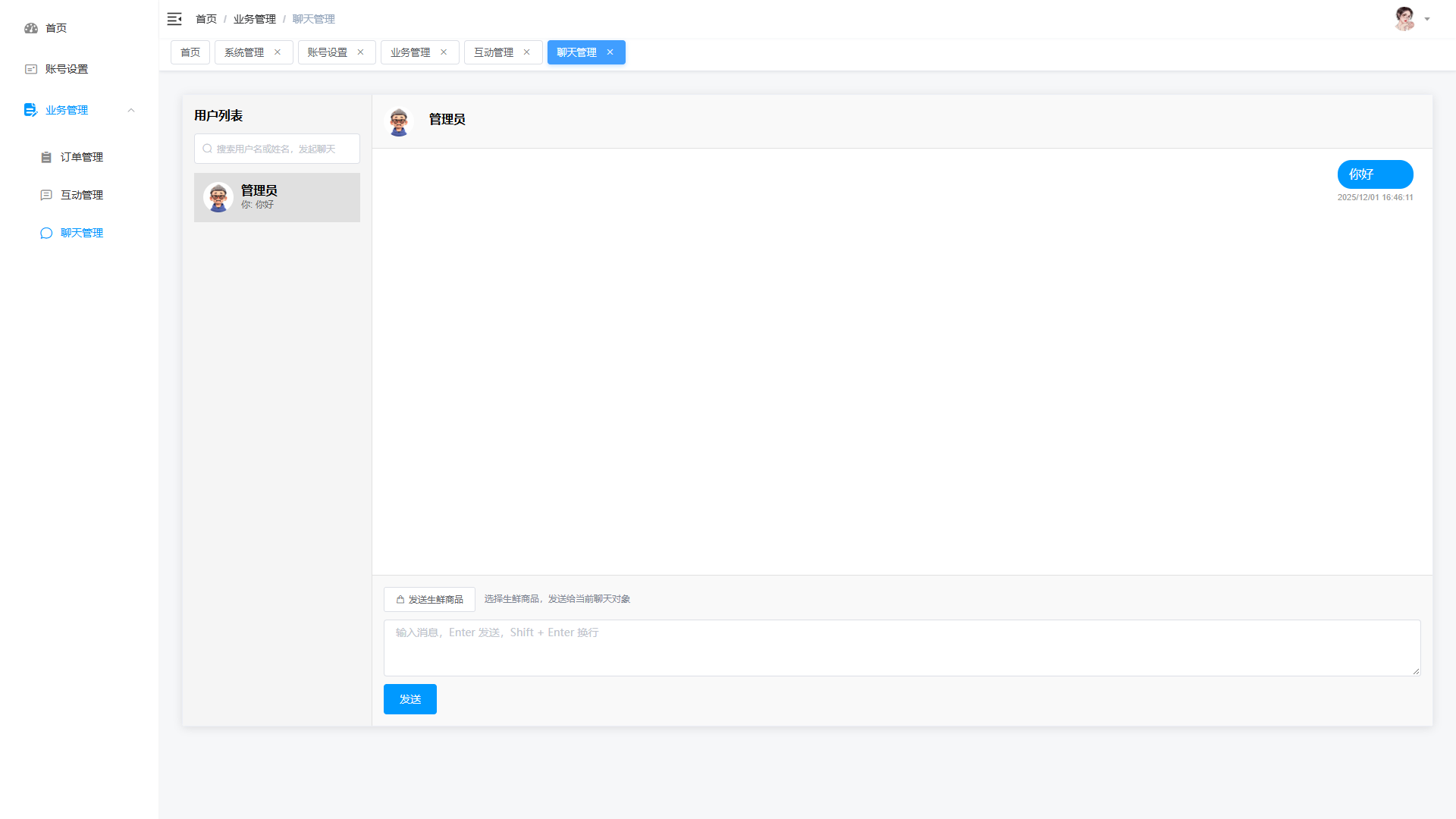Viewport: 1456px width, 819px height.
Task: Click the 管理员 avatar in chat header
Action: click(x=399, y=121)
